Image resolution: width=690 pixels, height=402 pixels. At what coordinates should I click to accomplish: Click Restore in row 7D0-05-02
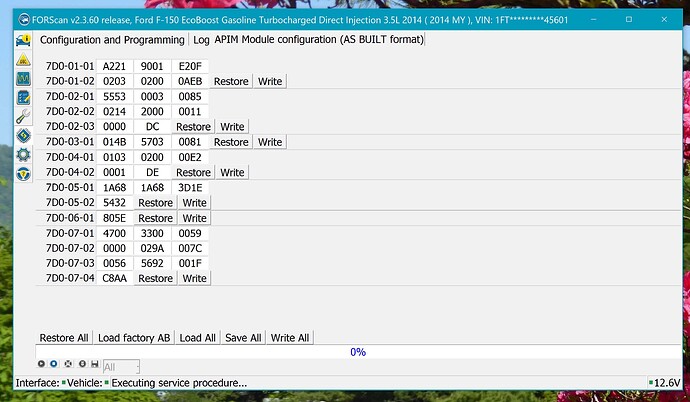click(155, 203)
